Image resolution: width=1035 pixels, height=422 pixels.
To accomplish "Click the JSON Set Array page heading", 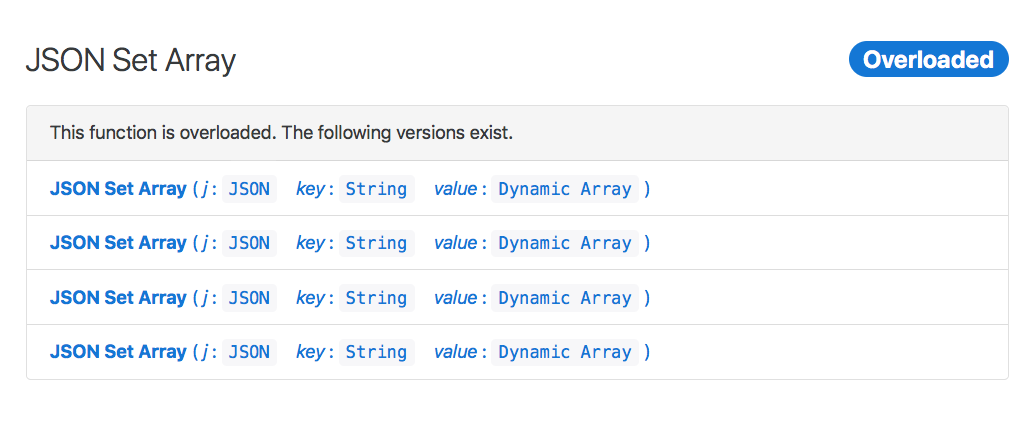I will (131, 61).
